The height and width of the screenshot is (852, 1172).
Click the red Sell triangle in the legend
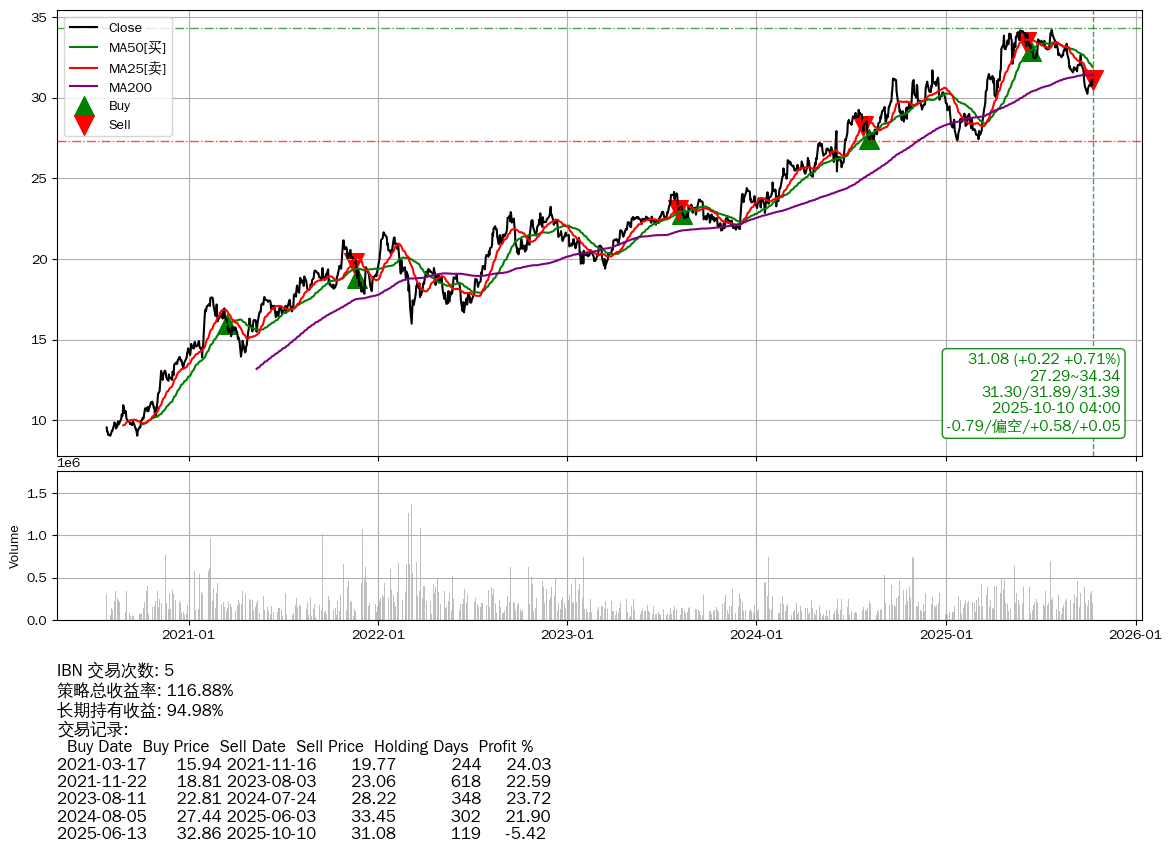pyautogui.click(x=85, y=125)
